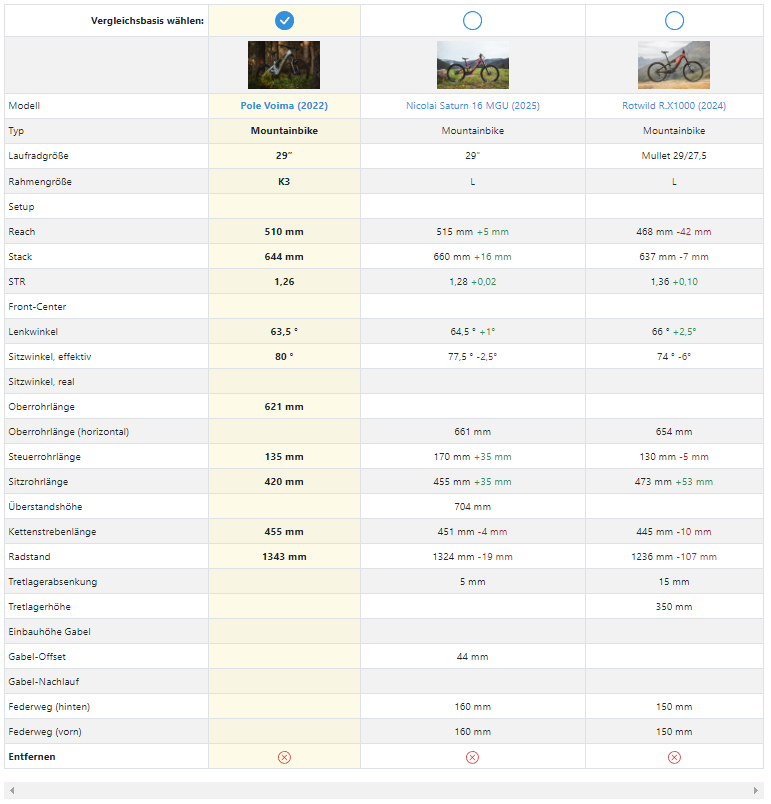Click Rotwild reach value 468 mm
Screen dimensions: 771x804
pyautogui.click(x=654, y=232)
